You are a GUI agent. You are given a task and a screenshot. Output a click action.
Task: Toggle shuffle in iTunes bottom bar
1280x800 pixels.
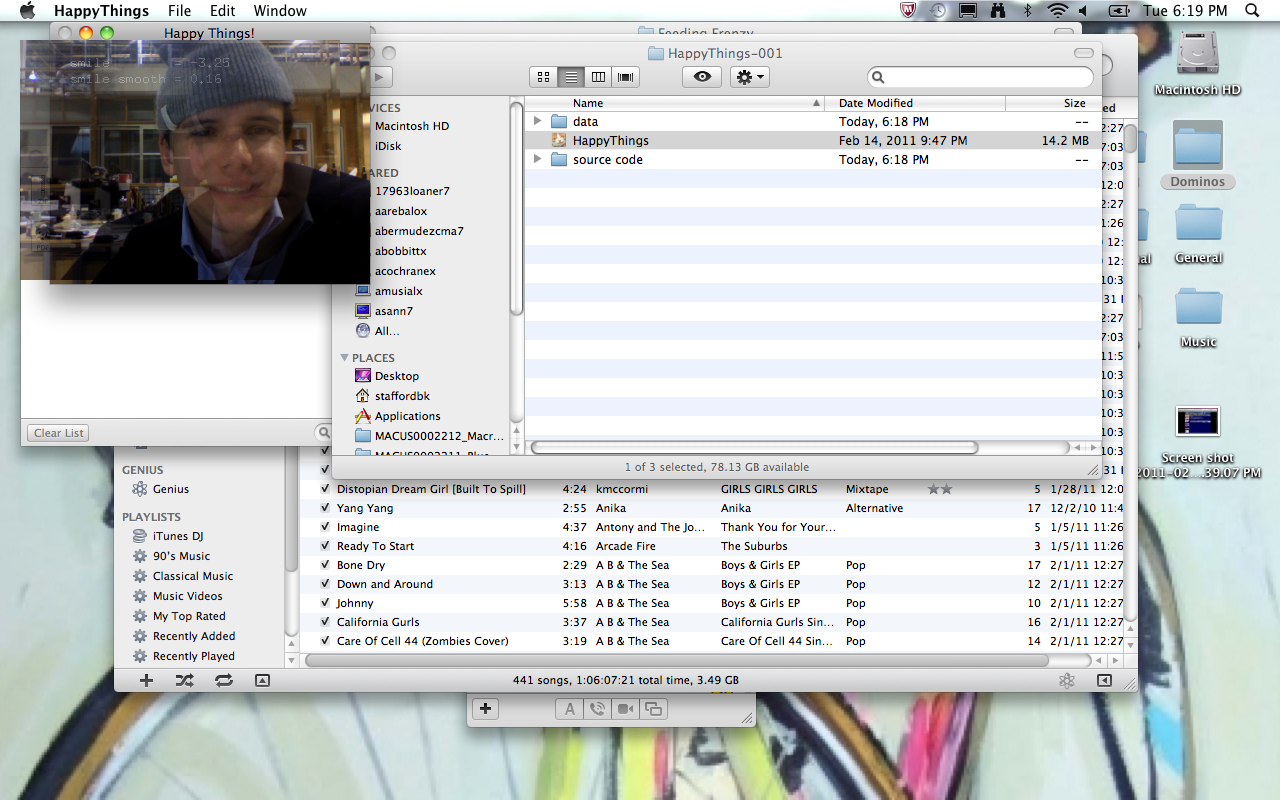pos(185,680)
